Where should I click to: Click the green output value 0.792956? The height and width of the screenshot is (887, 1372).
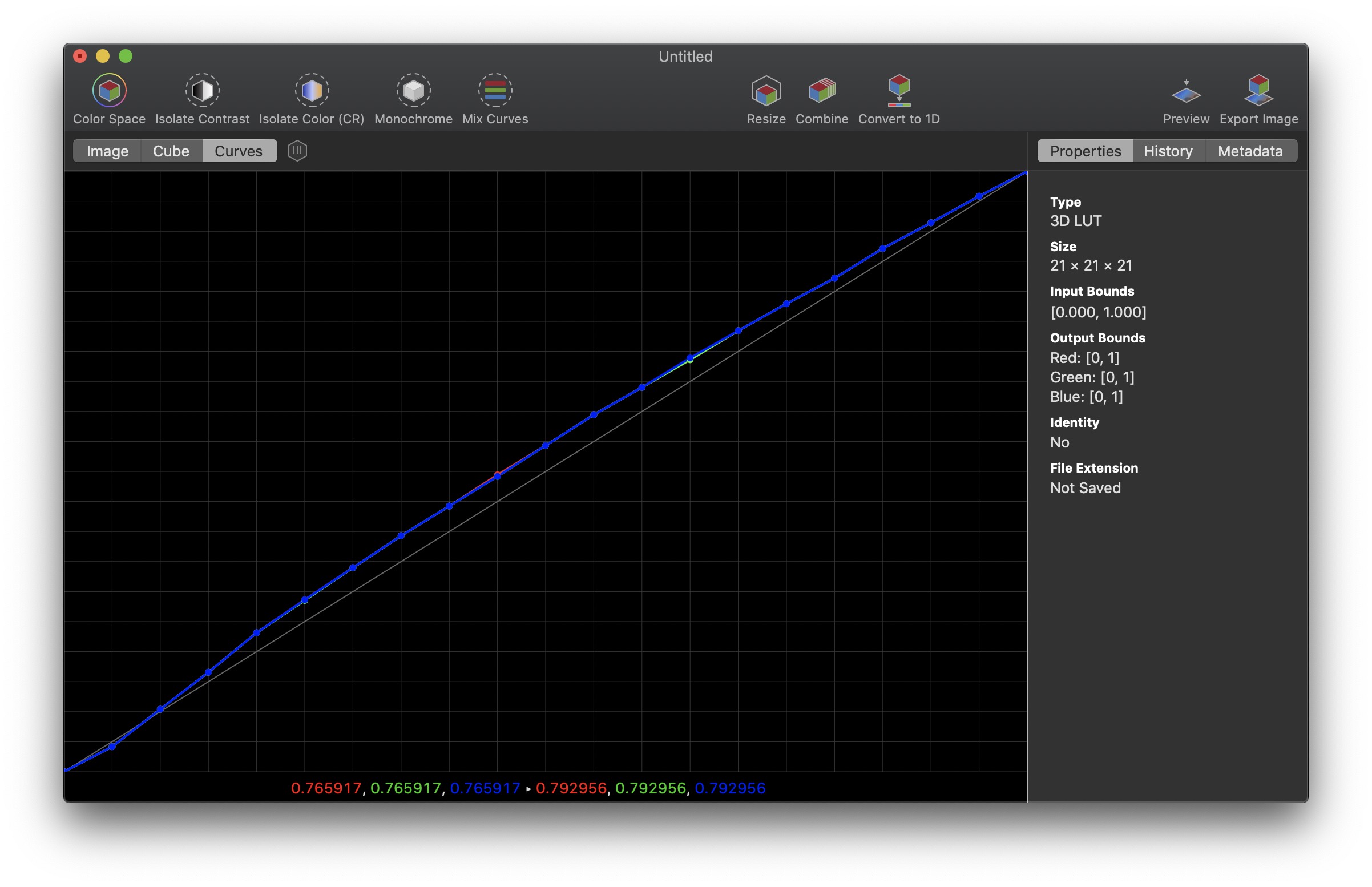(x=651, y=788)
